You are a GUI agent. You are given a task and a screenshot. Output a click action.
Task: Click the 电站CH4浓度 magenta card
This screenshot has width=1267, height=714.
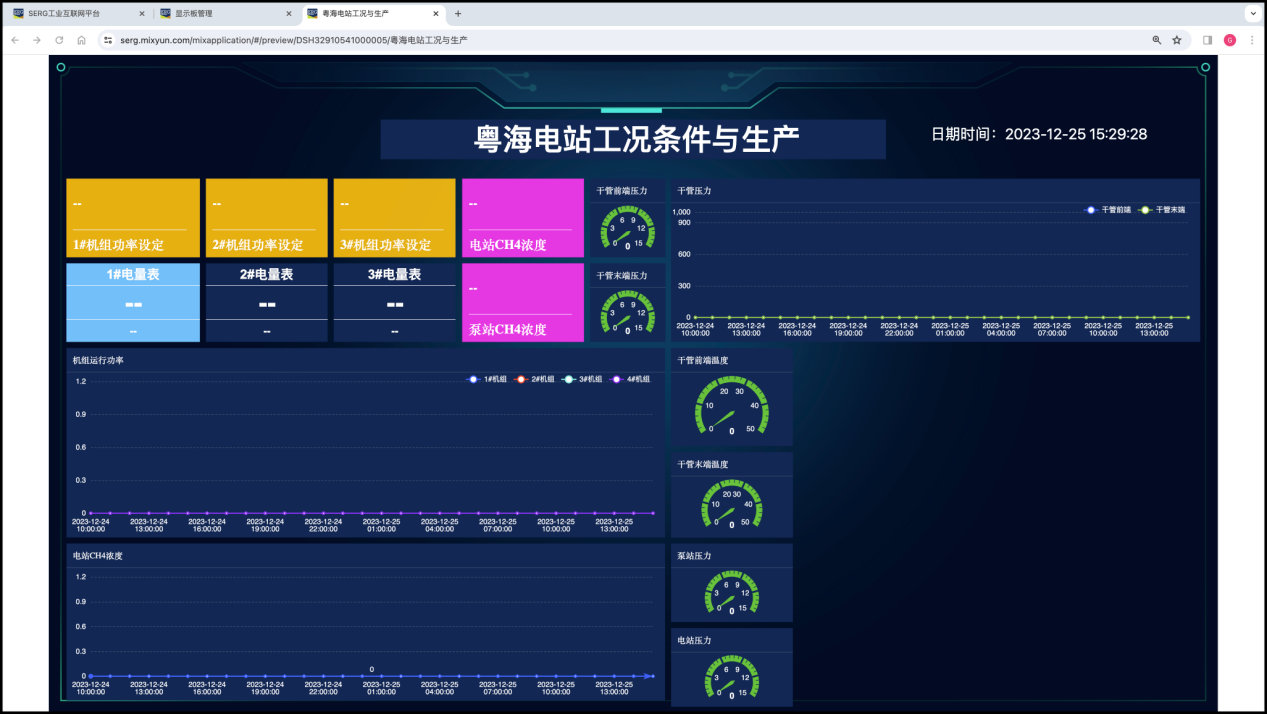click(522, 218)
